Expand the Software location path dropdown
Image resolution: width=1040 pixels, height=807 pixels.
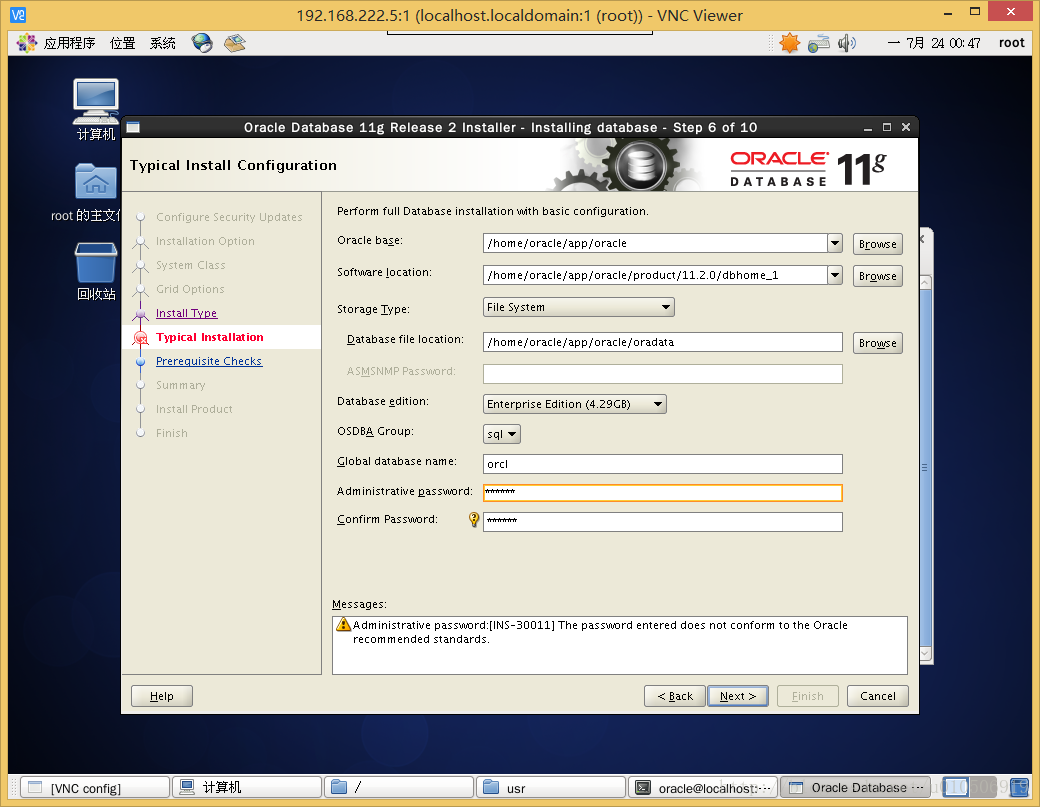point(835,275)
